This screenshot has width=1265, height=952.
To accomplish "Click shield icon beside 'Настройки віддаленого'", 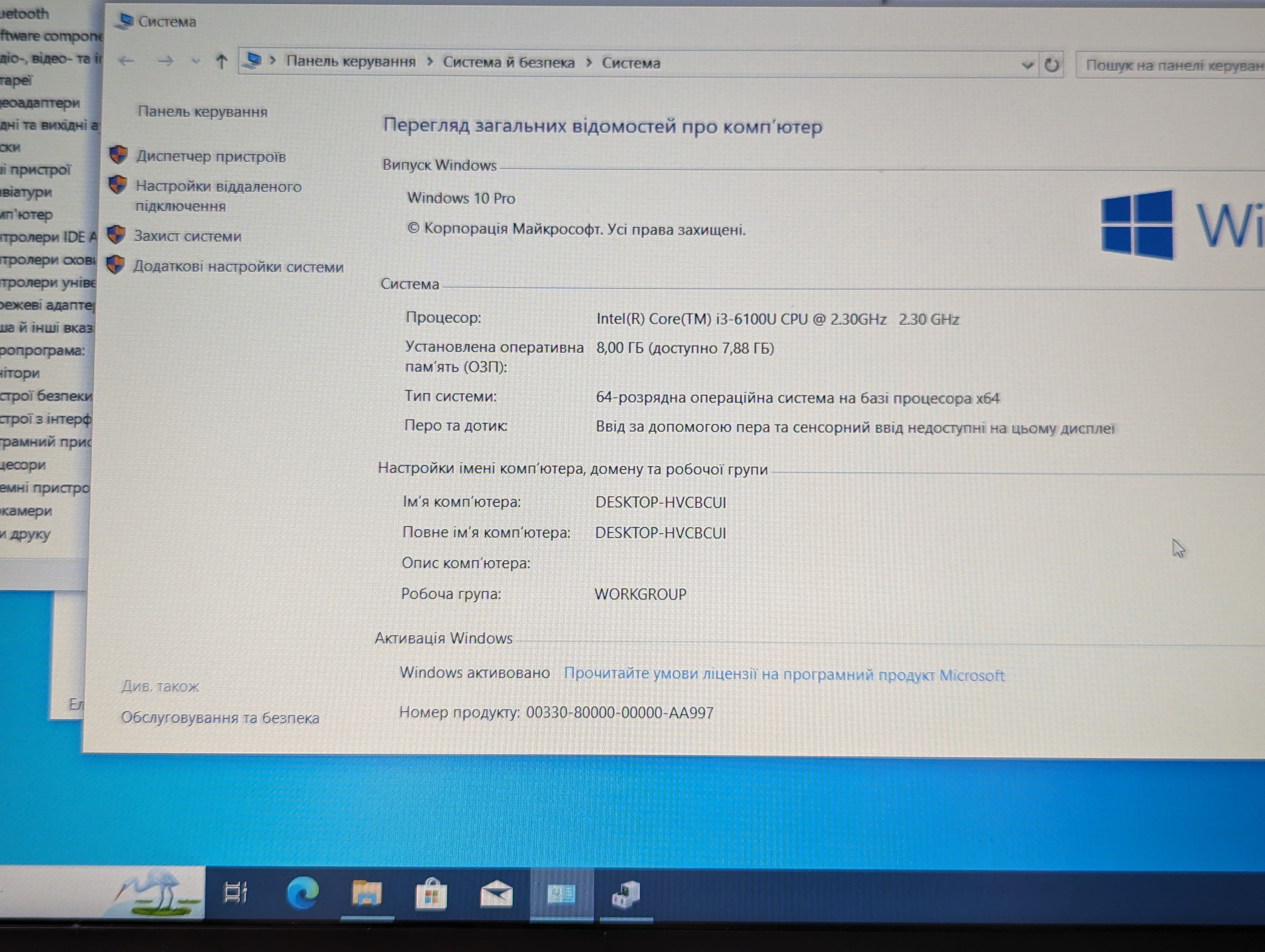I will click(x=117, y=185).
